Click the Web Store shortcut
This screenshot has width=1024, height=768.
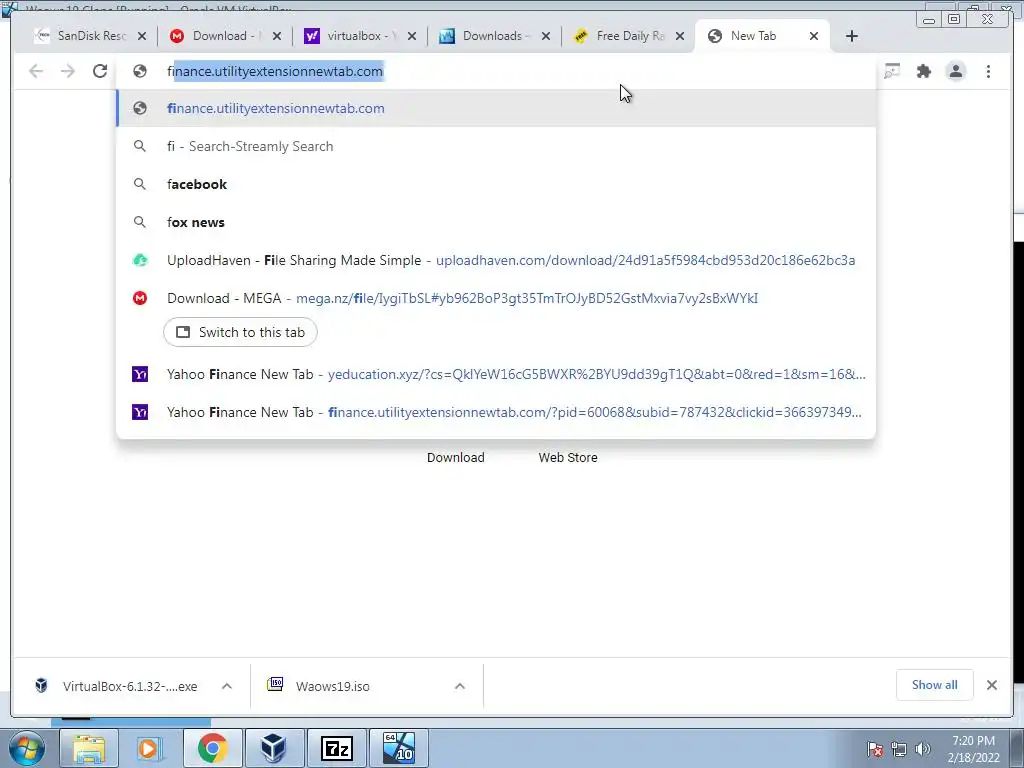click(568, 457)
